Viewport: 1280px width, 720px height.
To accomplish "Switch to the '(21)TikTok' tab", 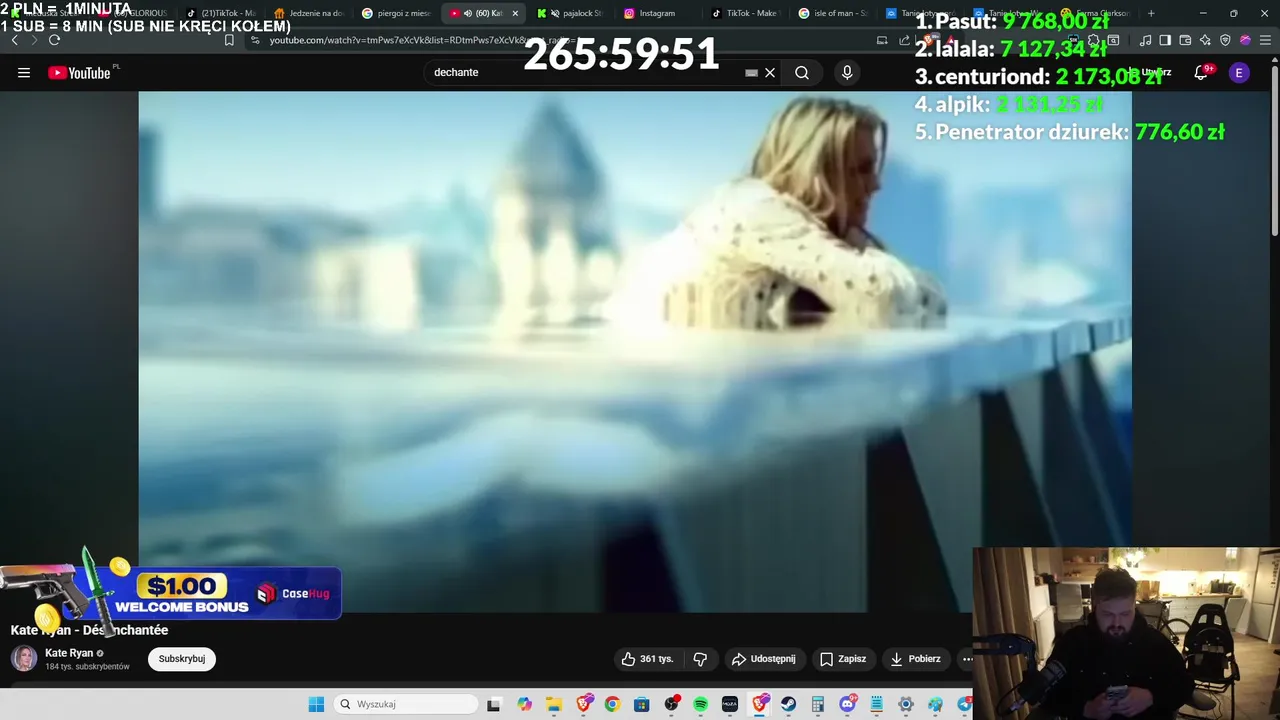I will 222,13.
